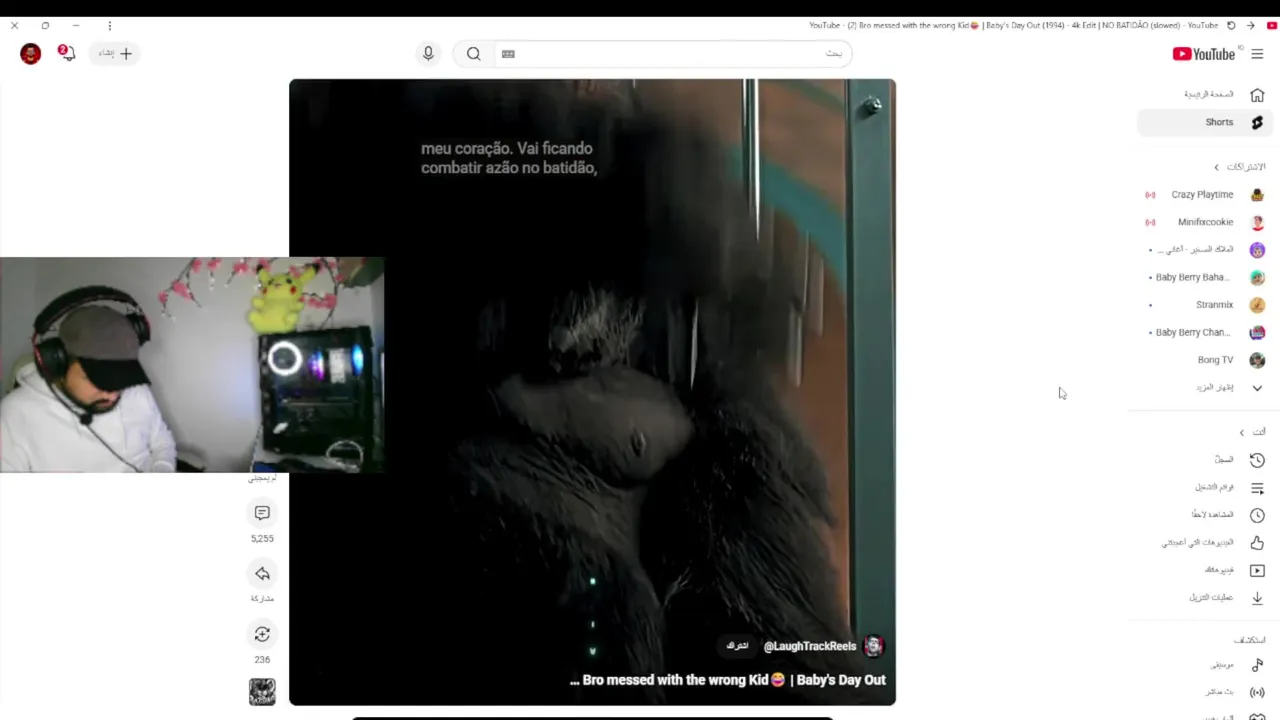Open the Short title 'Bro messed with the wrong Kid'
This screenshot has width=1280, height=720.
pos(727,680)
